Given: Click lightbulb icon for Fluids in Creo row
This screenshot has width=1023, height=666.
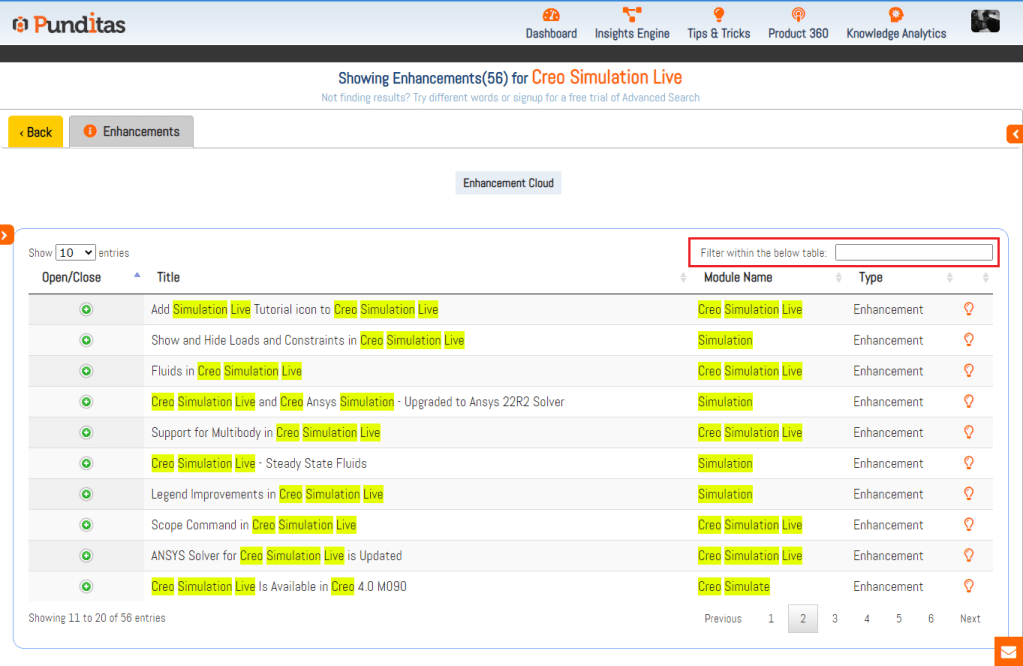Looking at the screenshot, I should pyautogui.click(x=968, y=371).
